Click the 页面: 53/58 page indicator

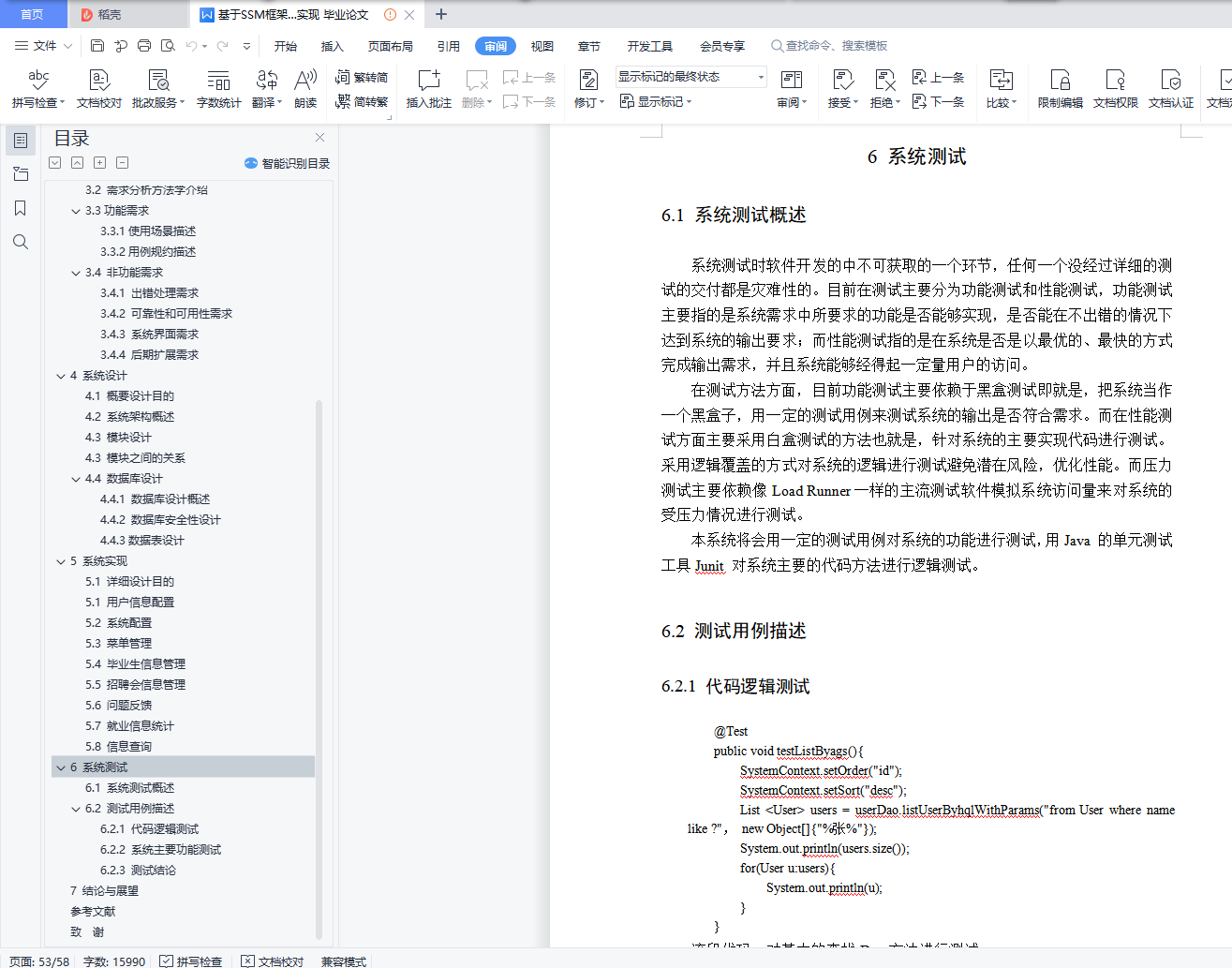point(39,961)
